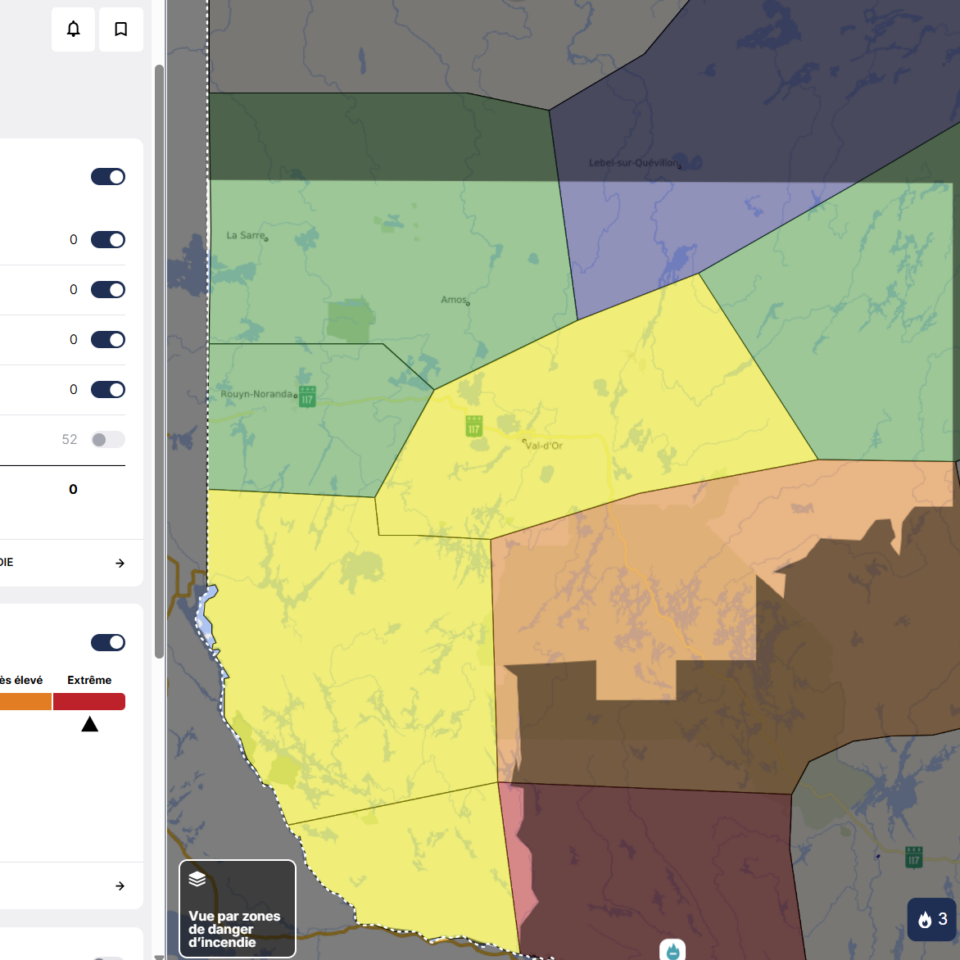Click Route 117 shield beside Rouyn-Noranda
Image resolution: width=960 pixels, height=960 pixels.
307,396
